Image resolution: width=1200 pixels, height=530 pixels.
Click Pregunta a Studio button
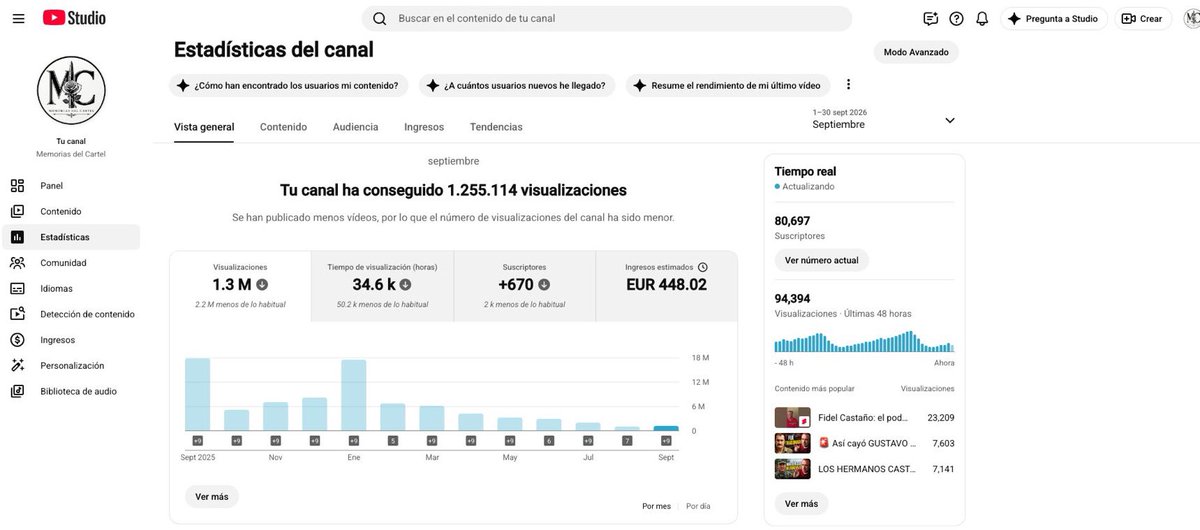point(1054,18)
